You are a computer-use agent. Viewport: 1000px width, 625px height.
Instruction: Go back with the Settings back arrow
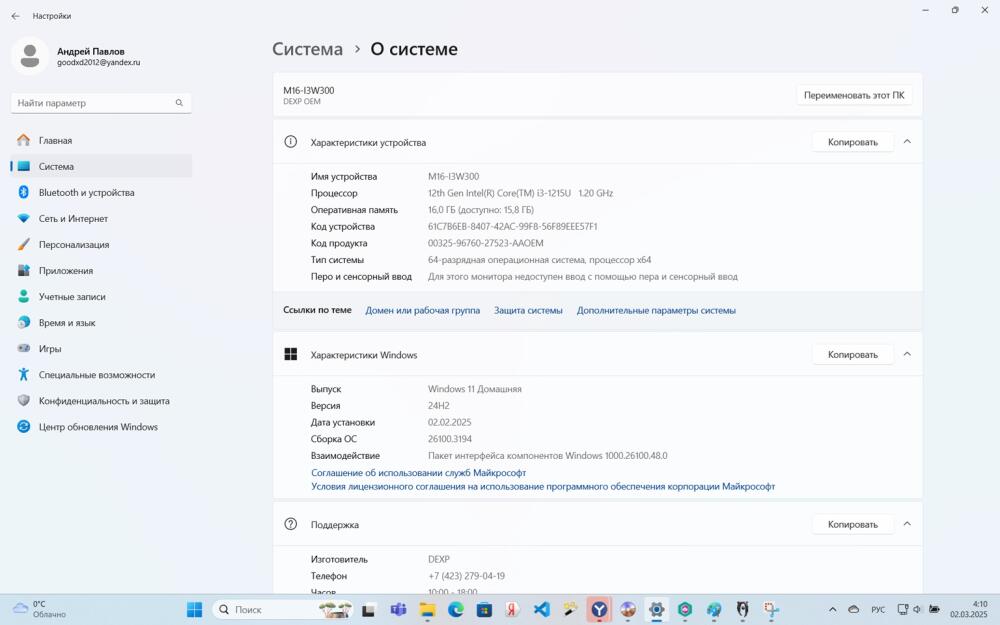point(15,16)
